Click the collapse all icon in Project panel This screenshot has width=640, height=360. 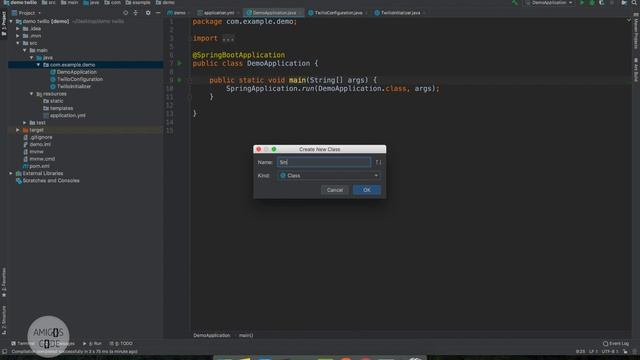point(136,13)
